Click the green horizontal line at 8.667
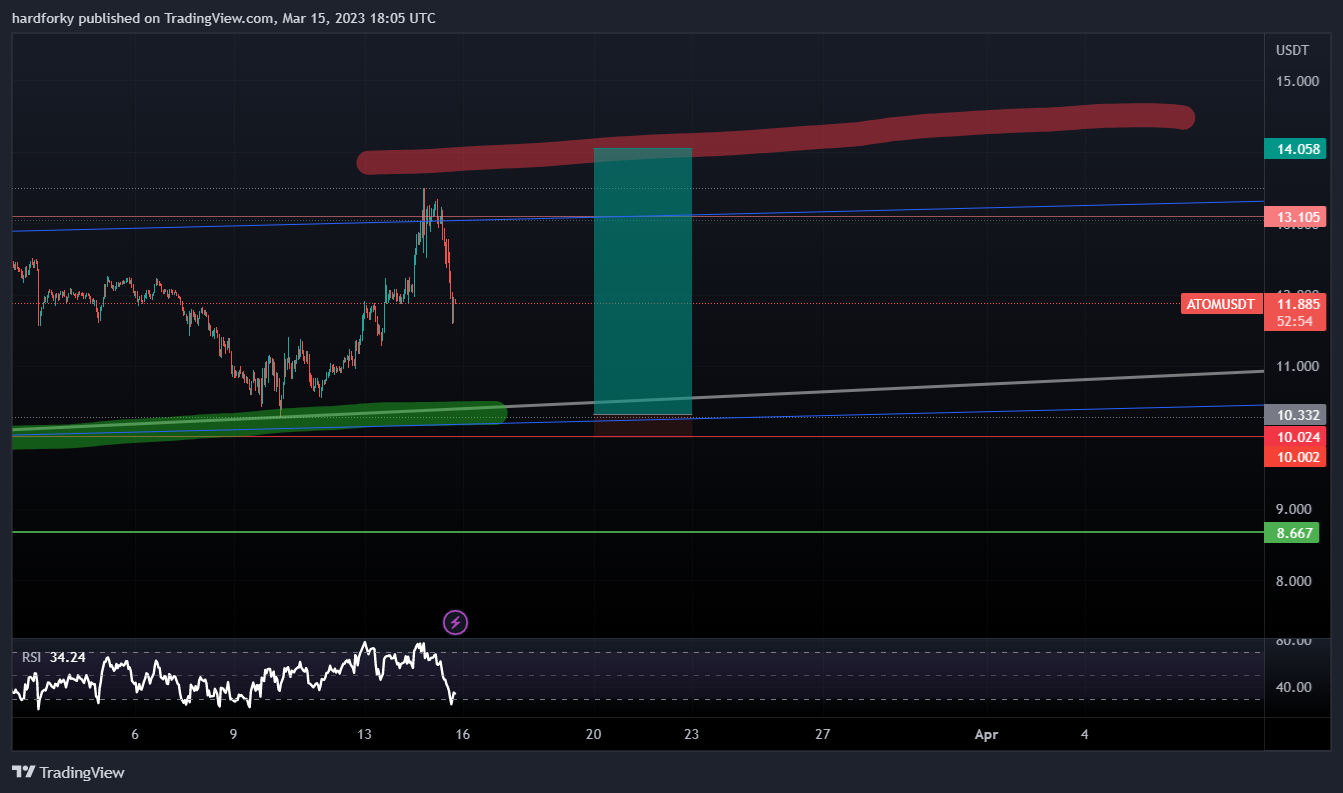Viewport: 1343px width, 793px height. [x=638, y=532]
